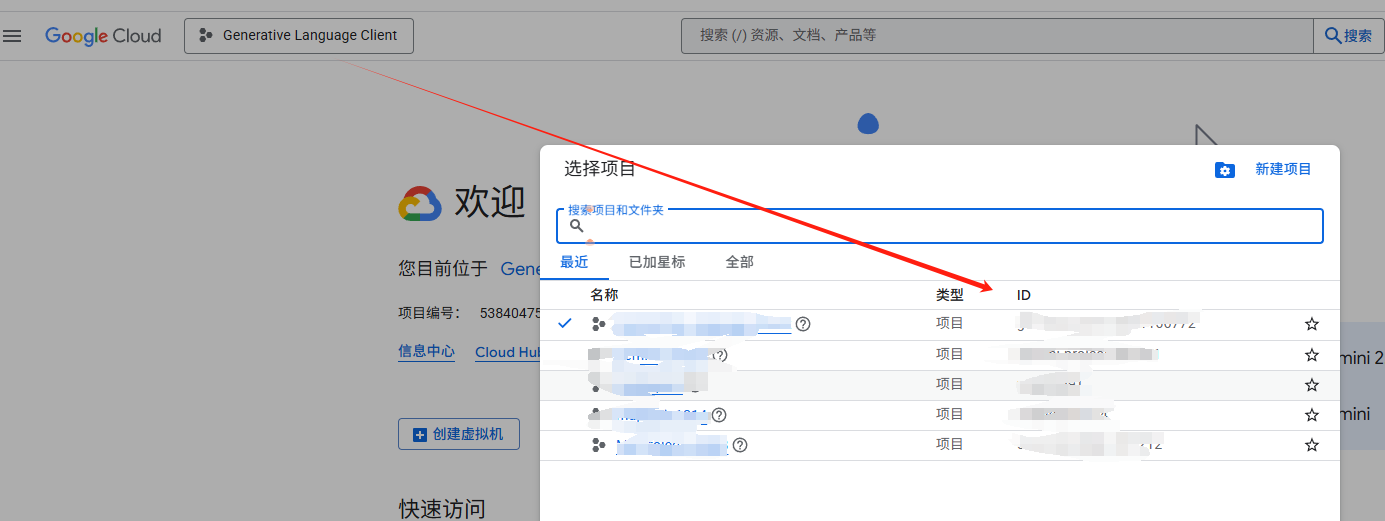Open manage resources folder-gear icon
Image resolution: width=1385 pixels, height=521 pixels.
coord(1225,170)
